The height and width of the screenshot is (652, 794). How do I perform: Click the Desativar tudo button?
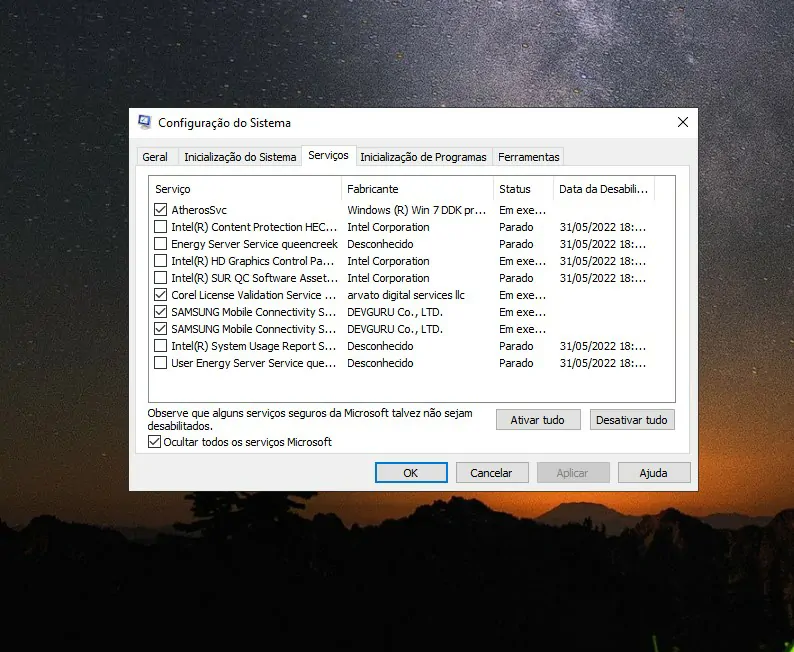(632, 420)
